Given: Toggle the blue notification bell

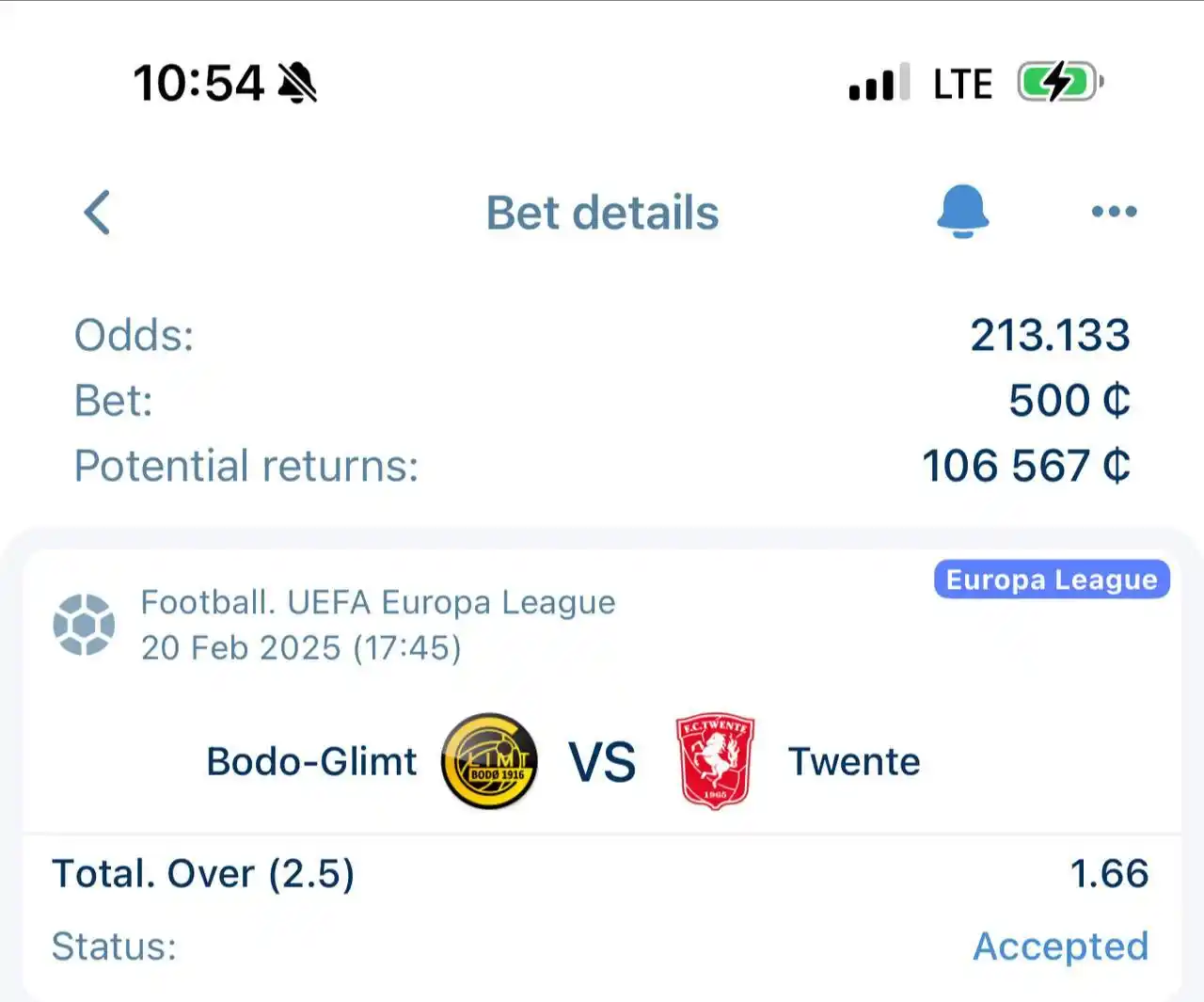Looking at the screenshot, I should point(962,212).
